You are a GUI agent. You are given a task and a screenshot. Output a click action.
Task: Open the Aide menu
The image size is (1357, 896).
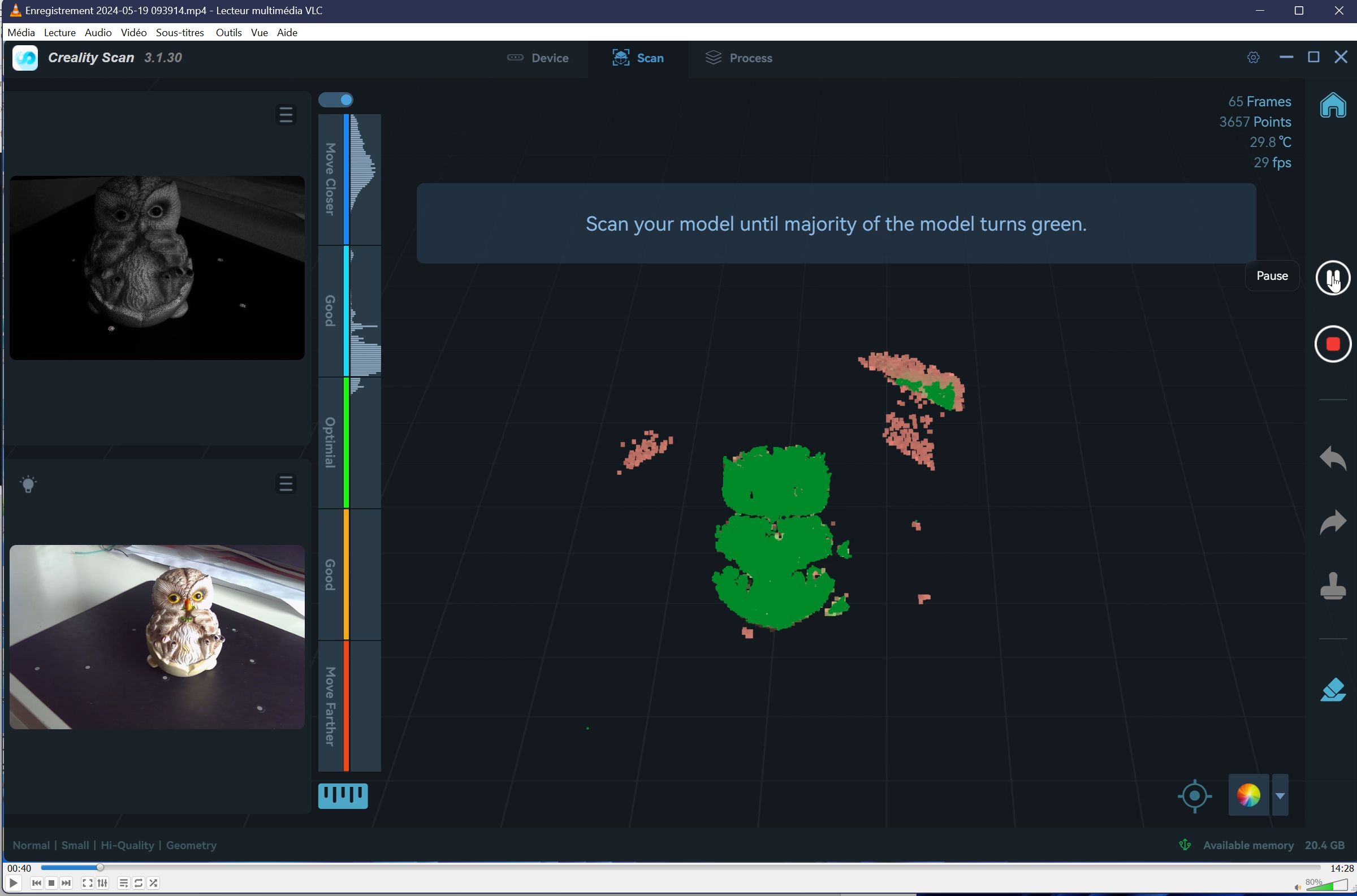pos(287,33)
